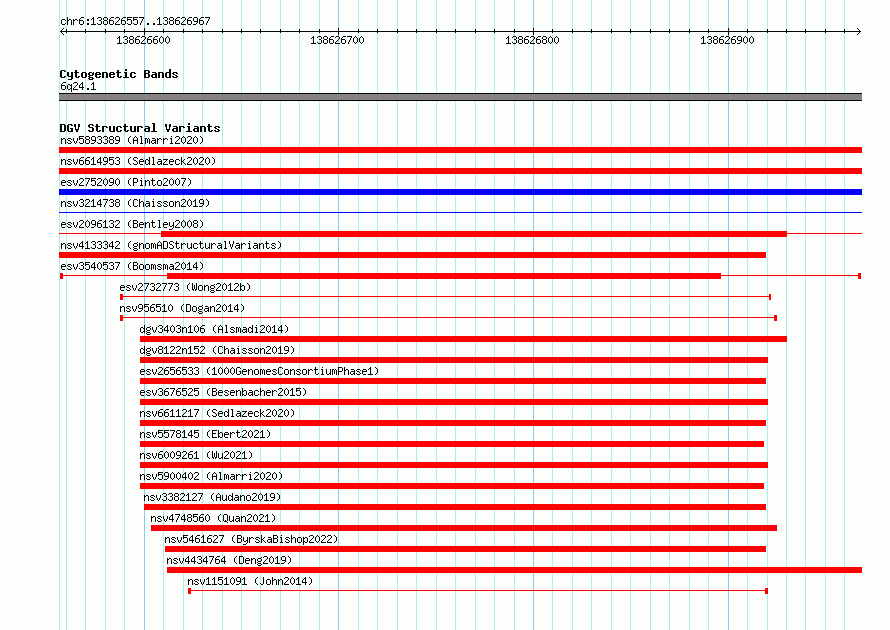Click the DGV Structural Variants track title
Viewport: 890px width, 630px height.
click(140, 128)
